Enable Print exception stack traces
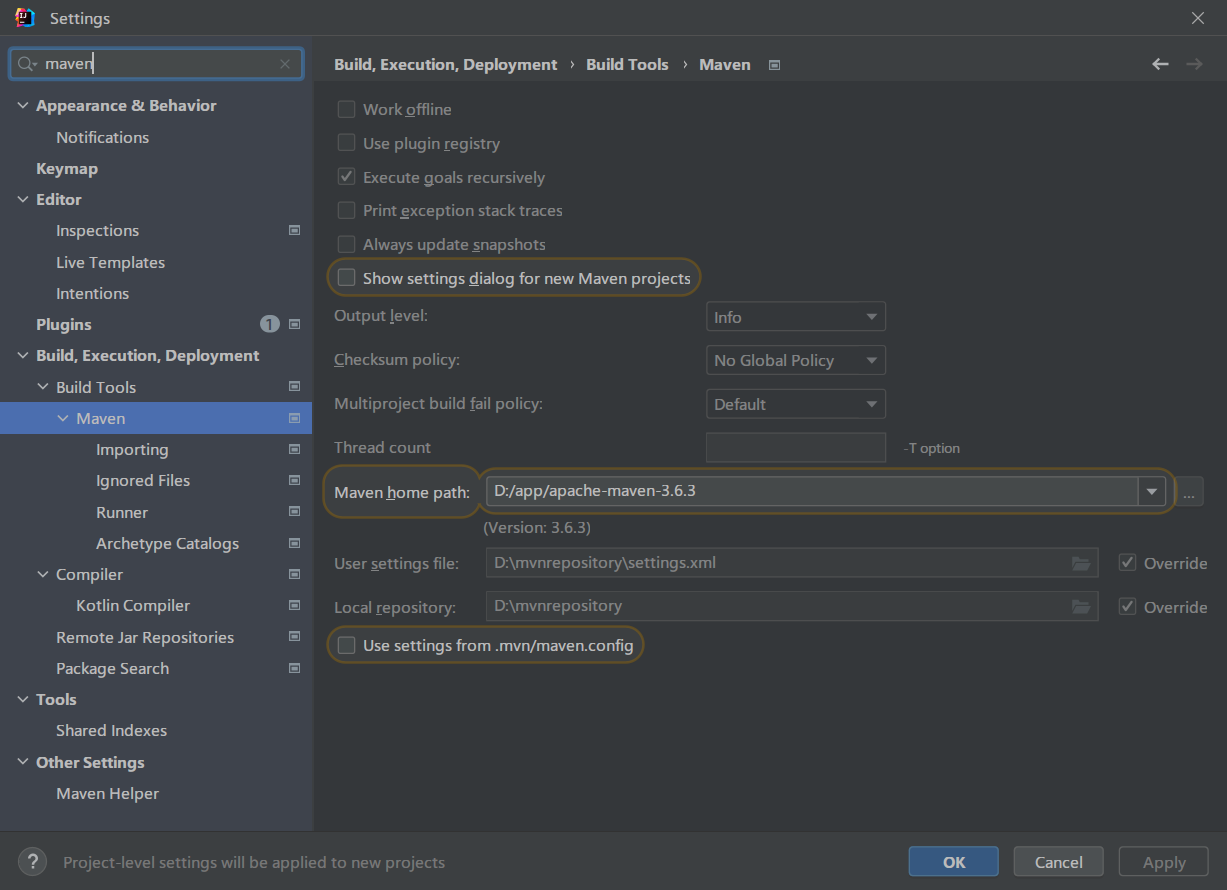The width and height of the screenshot is (1227, 890). pyautogui.click(x=346, y=210)
